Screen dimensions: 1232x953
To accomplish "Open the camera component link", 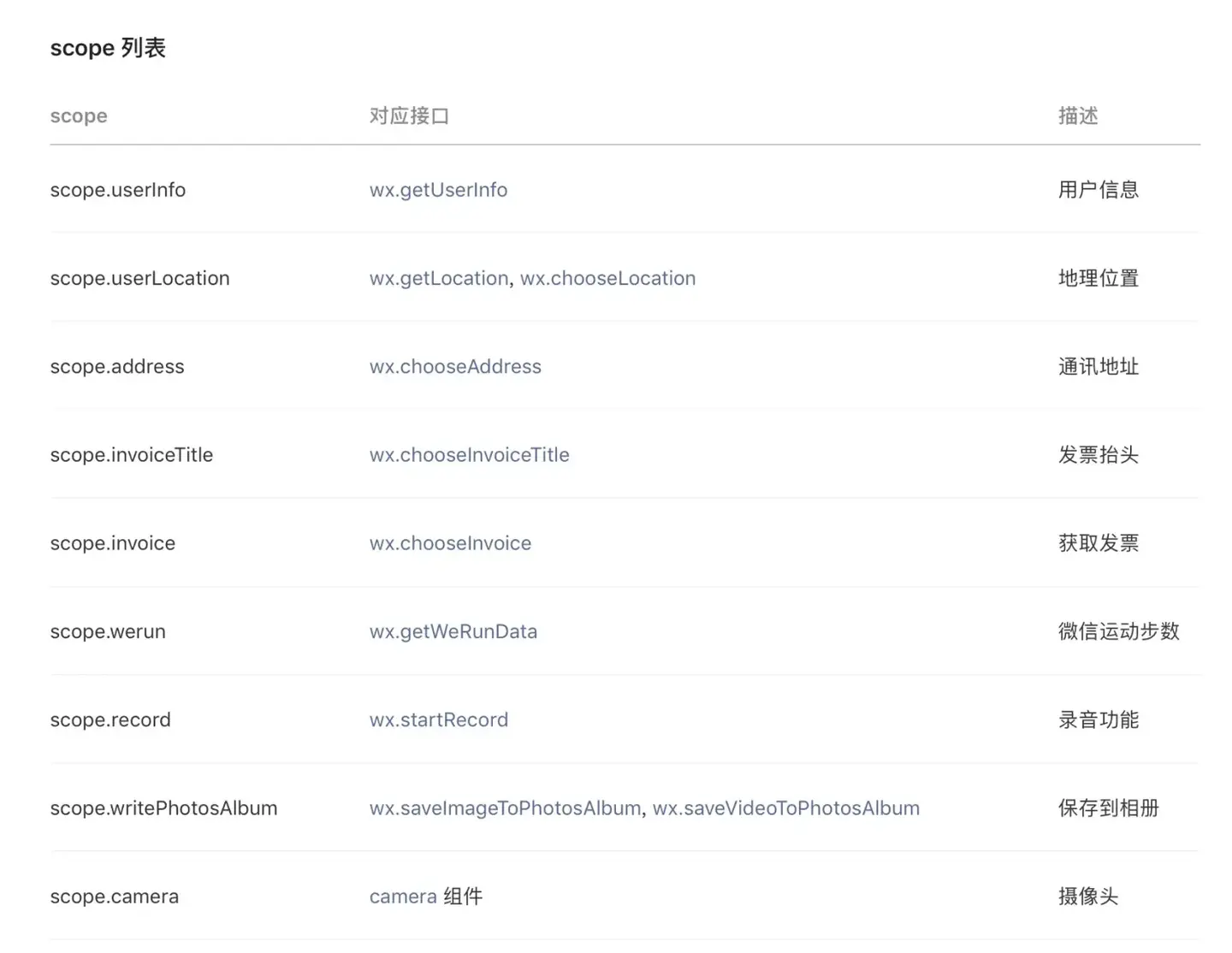I will click(x=403, y=897).
